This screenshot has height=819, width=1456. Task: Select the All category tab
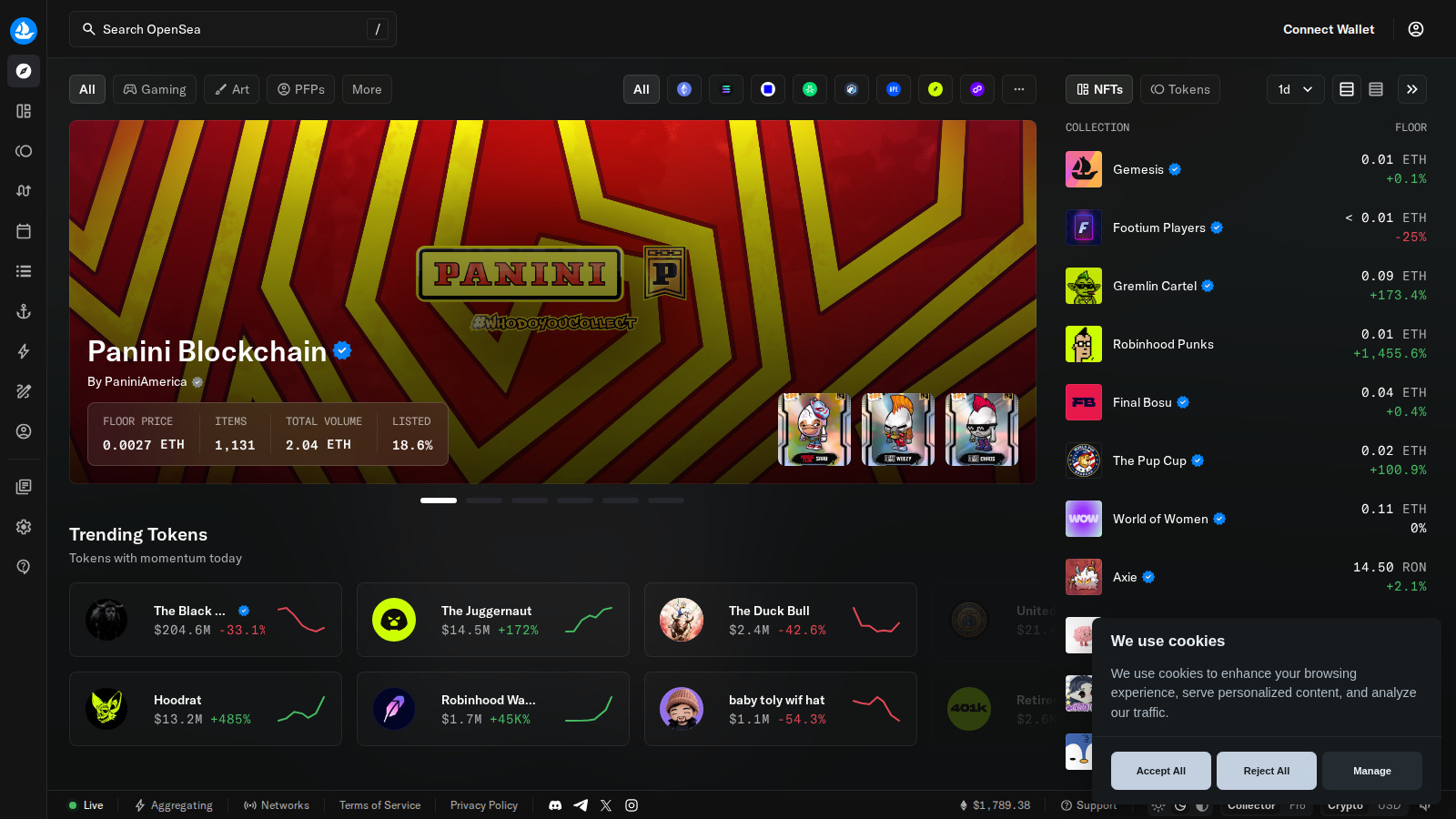pos(87,89)
